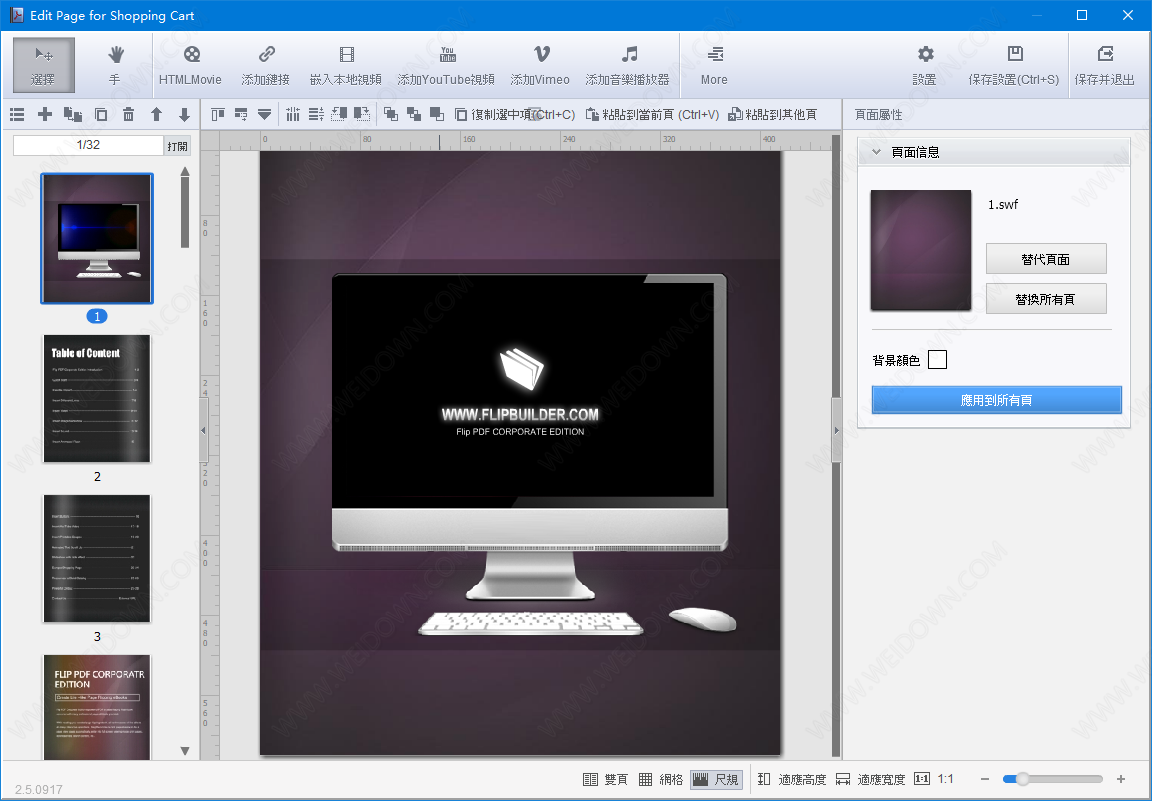Click 保存并退出 save and exit
The width and height of the screenshot is (1152, 801).
coord(1104,65)
